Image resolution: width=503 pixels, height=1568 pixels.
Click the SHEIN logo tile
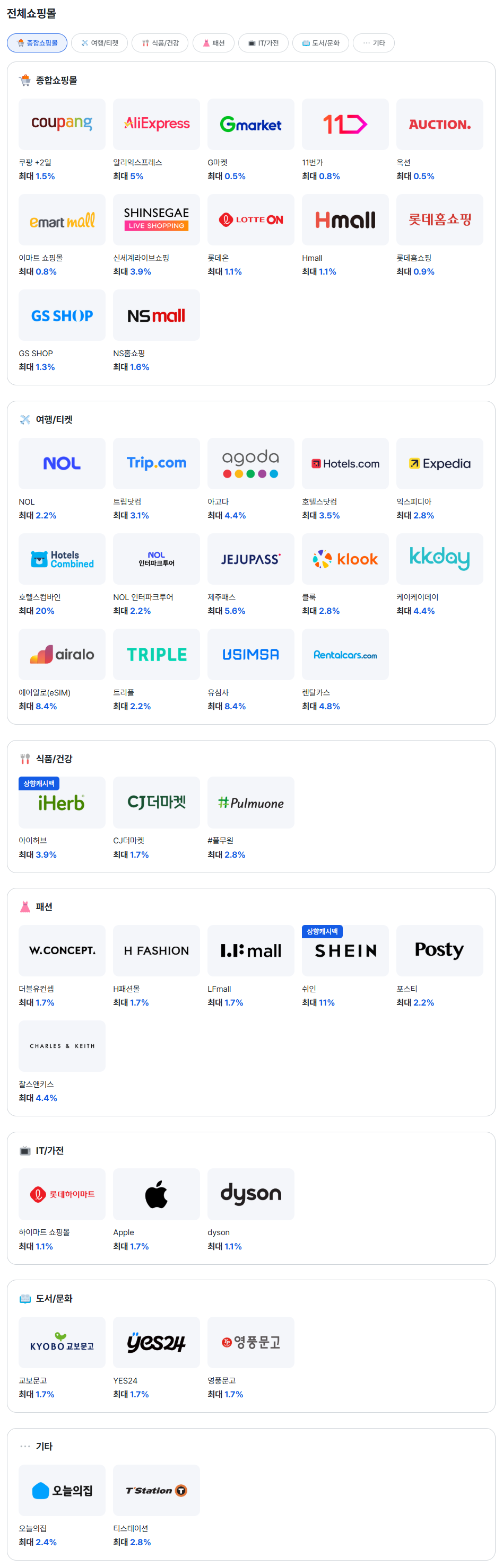tap(345, 950)
